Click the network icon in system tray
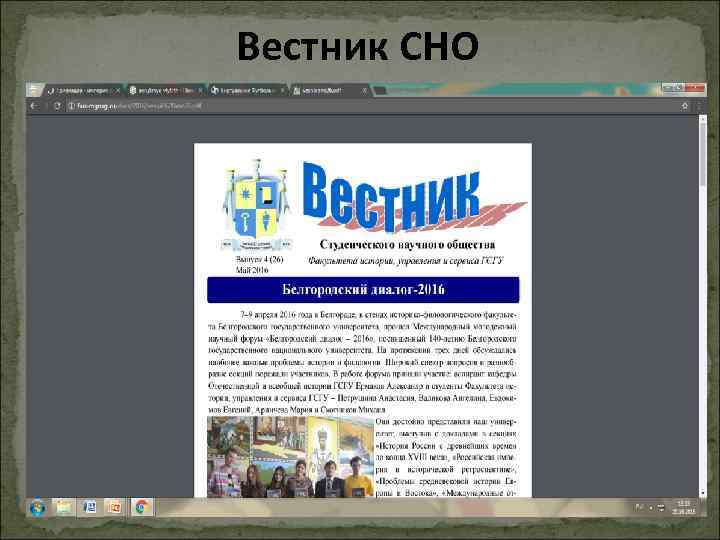Image resolution: width=720 pixels, height=540 pixels. [x=661, y=508]
